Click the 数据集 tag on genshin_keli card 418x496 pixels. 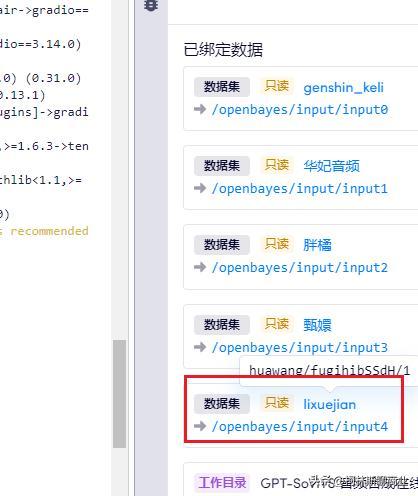(222, 87)
